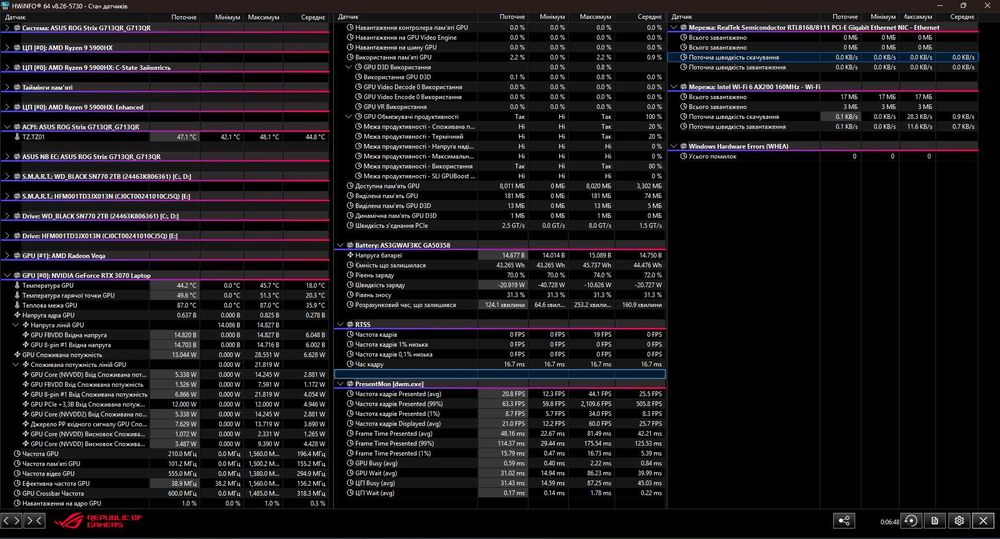This screenshot has width=1000, height=539.
Task: Click chip icon of Windows Hardware Errors (WHEA) header
Action: [x=684, y=147]
